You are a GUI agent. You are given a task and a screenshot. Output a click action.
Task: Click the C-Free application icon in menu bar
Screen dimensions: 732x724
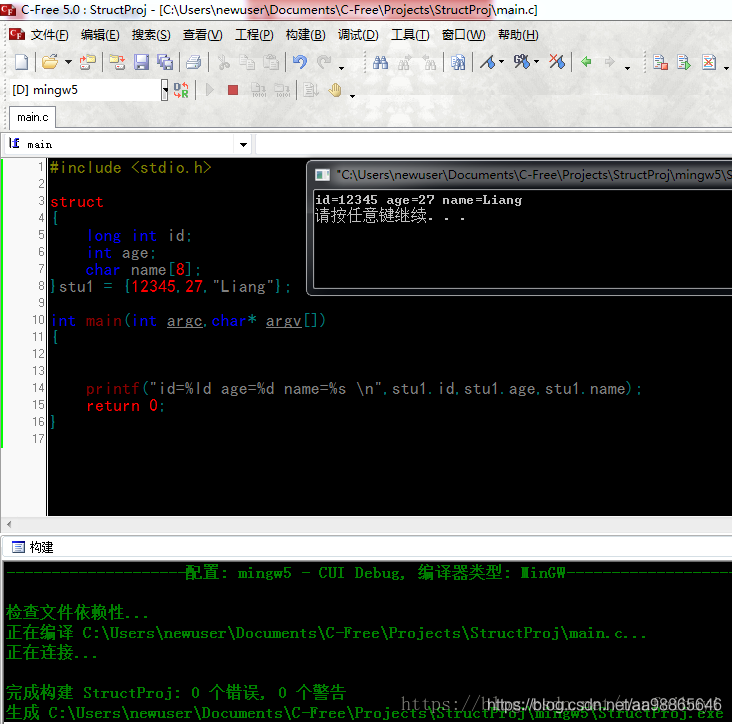(16, 34)
